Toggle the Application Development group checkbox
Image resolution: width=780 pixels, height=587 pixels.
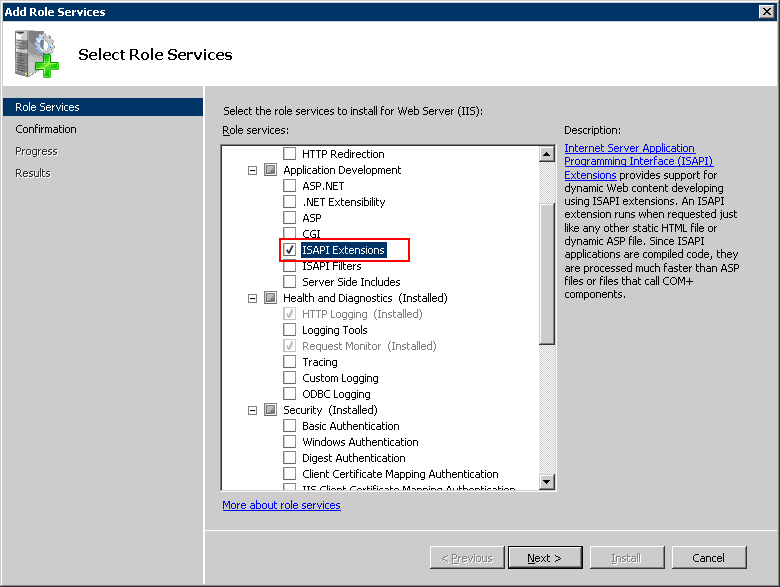point(270,170)
